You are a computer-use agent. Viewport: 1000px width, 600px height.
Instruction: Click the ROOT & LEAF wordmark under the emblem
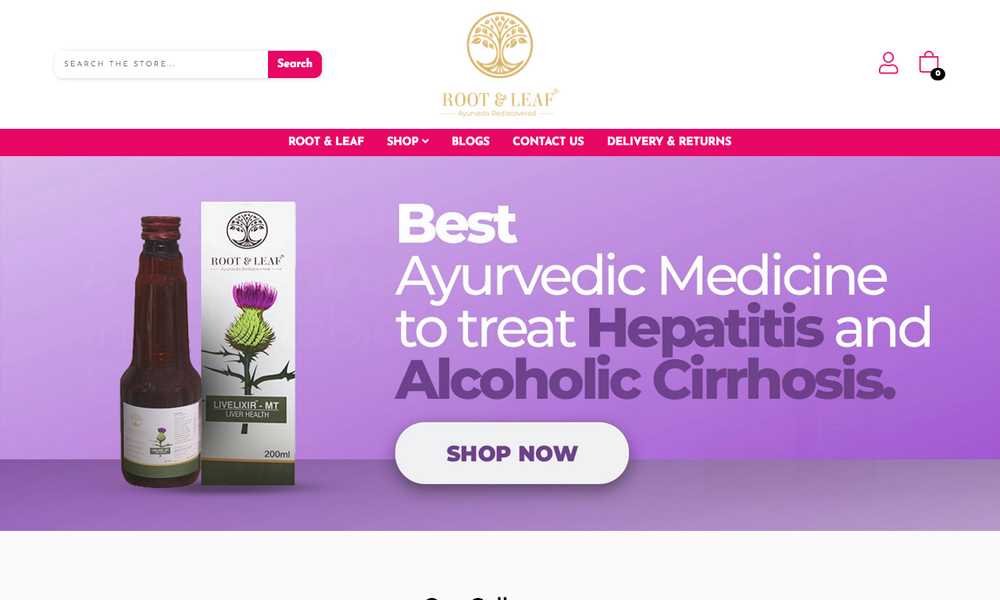[x=500, y=99]
